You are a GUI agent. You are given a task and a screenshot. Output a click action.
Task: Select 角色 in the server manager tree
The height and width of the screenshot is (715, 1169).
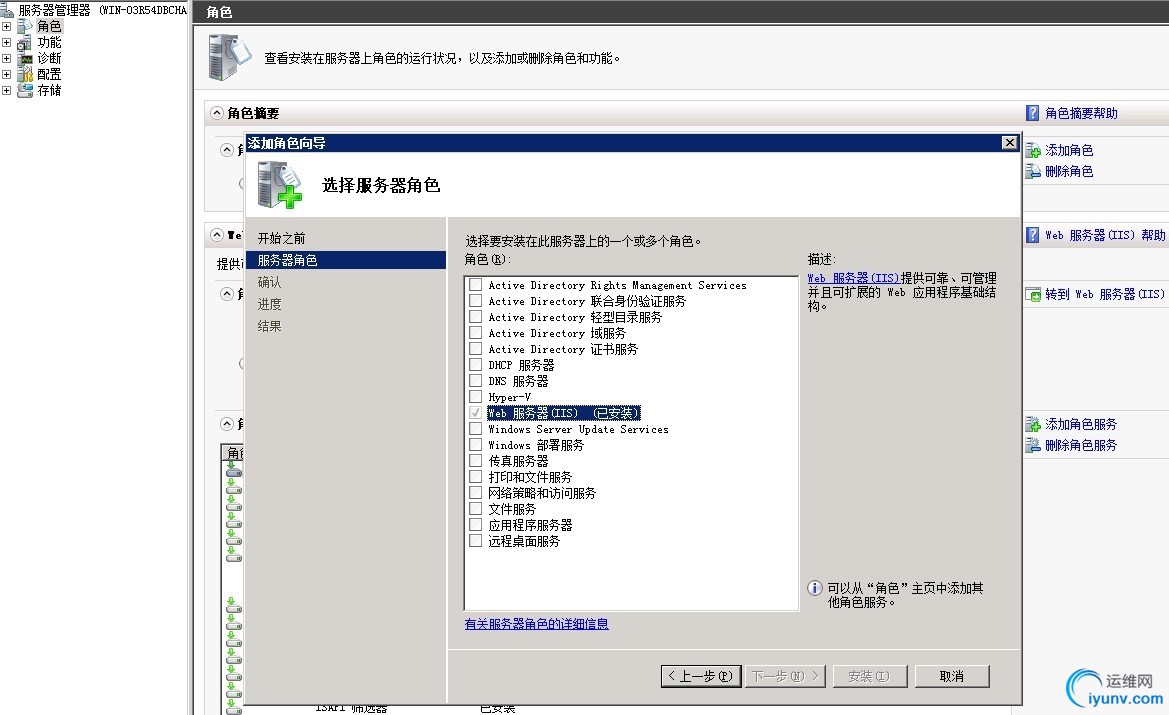[x=49, y=26]
